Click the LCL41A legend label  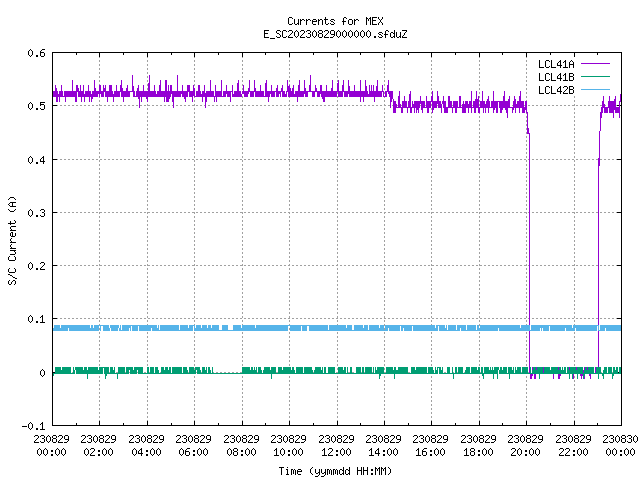[556, 64]
